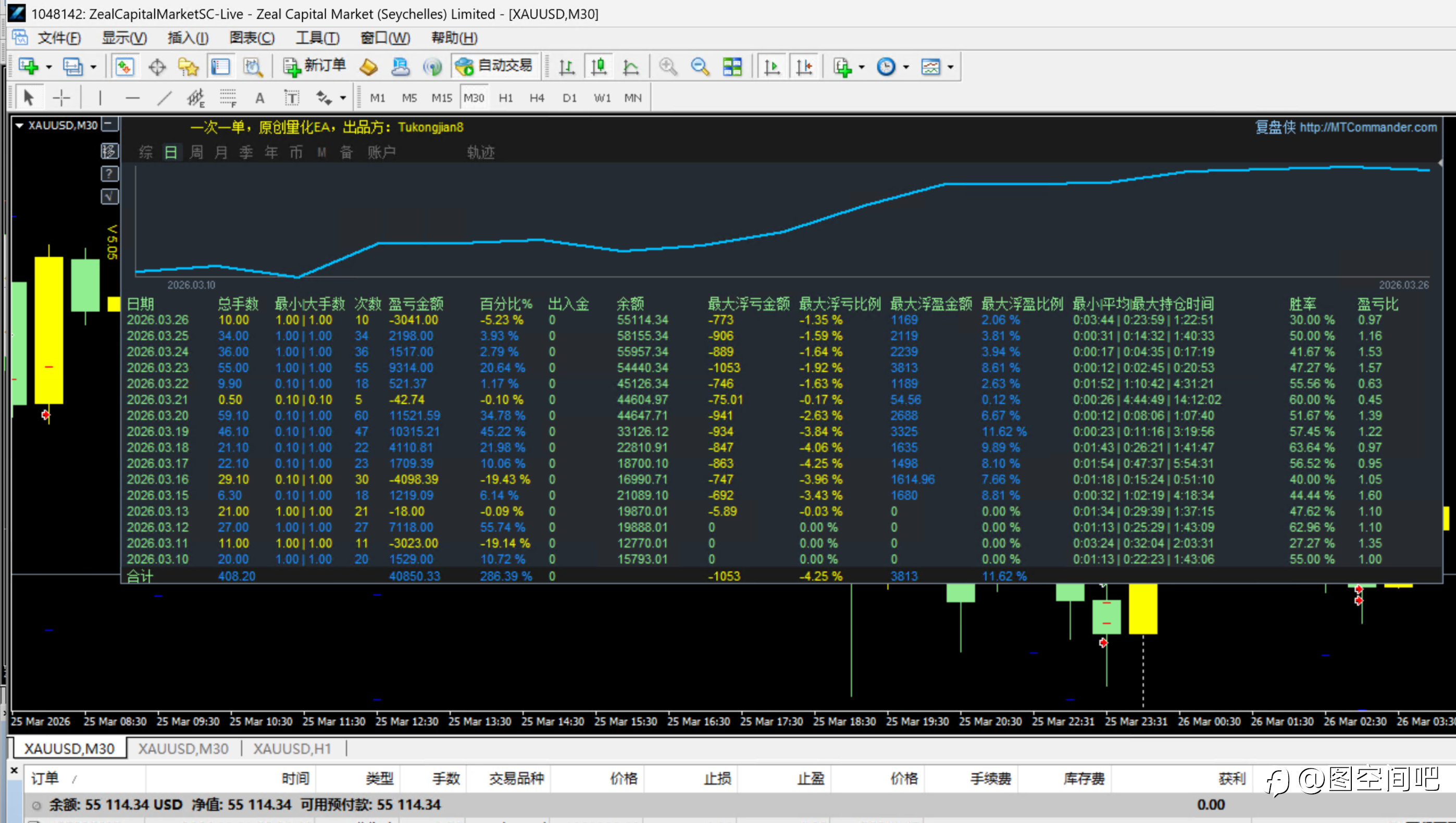Switch chart to candlestick mode icon
The width and height of the screenshot is (1456, 823).
(x=599, y=67)
